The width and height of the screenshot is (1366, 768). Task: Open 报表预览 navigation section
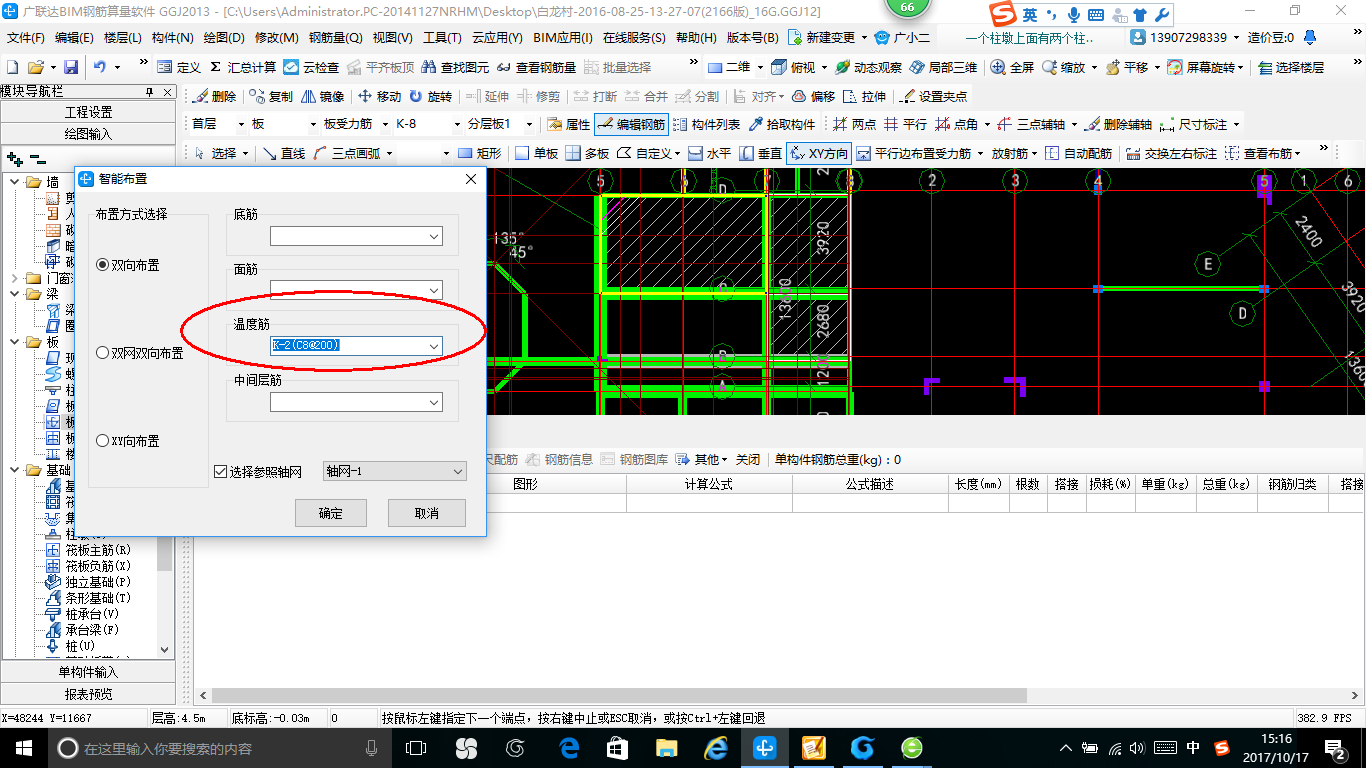[88, 693]
